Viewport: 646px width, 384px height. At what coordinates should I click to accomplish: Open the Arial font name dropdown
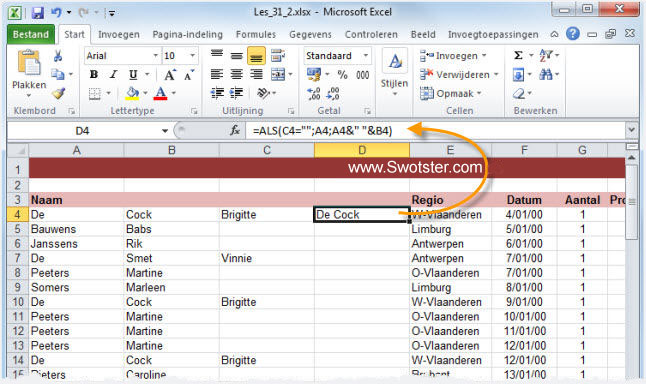click(156, 56)
